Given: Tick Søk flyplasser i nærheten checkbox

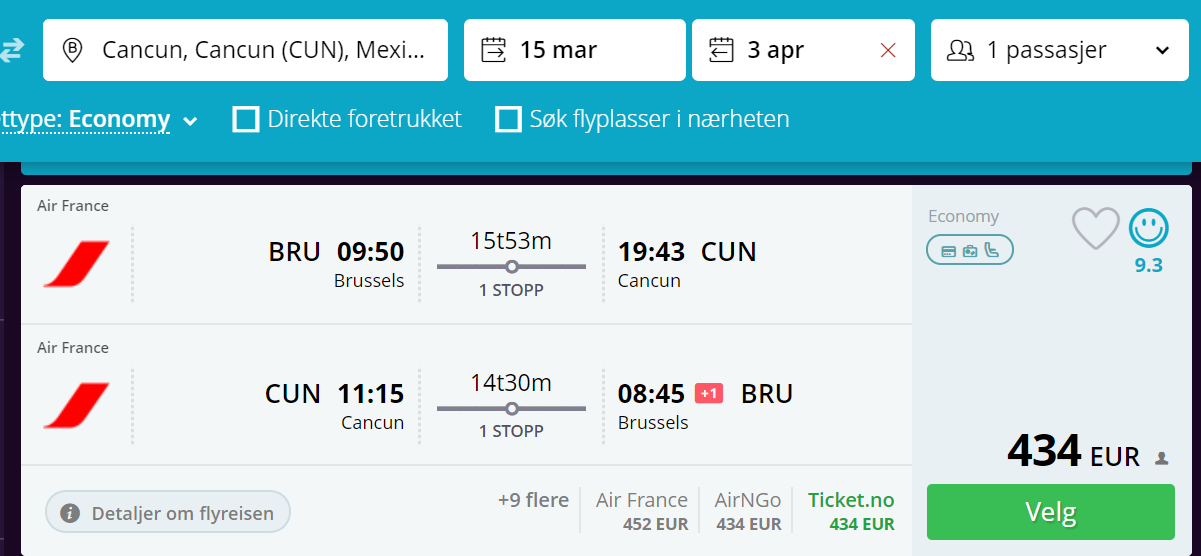Looking at the screenshot, I should (509, 119).
